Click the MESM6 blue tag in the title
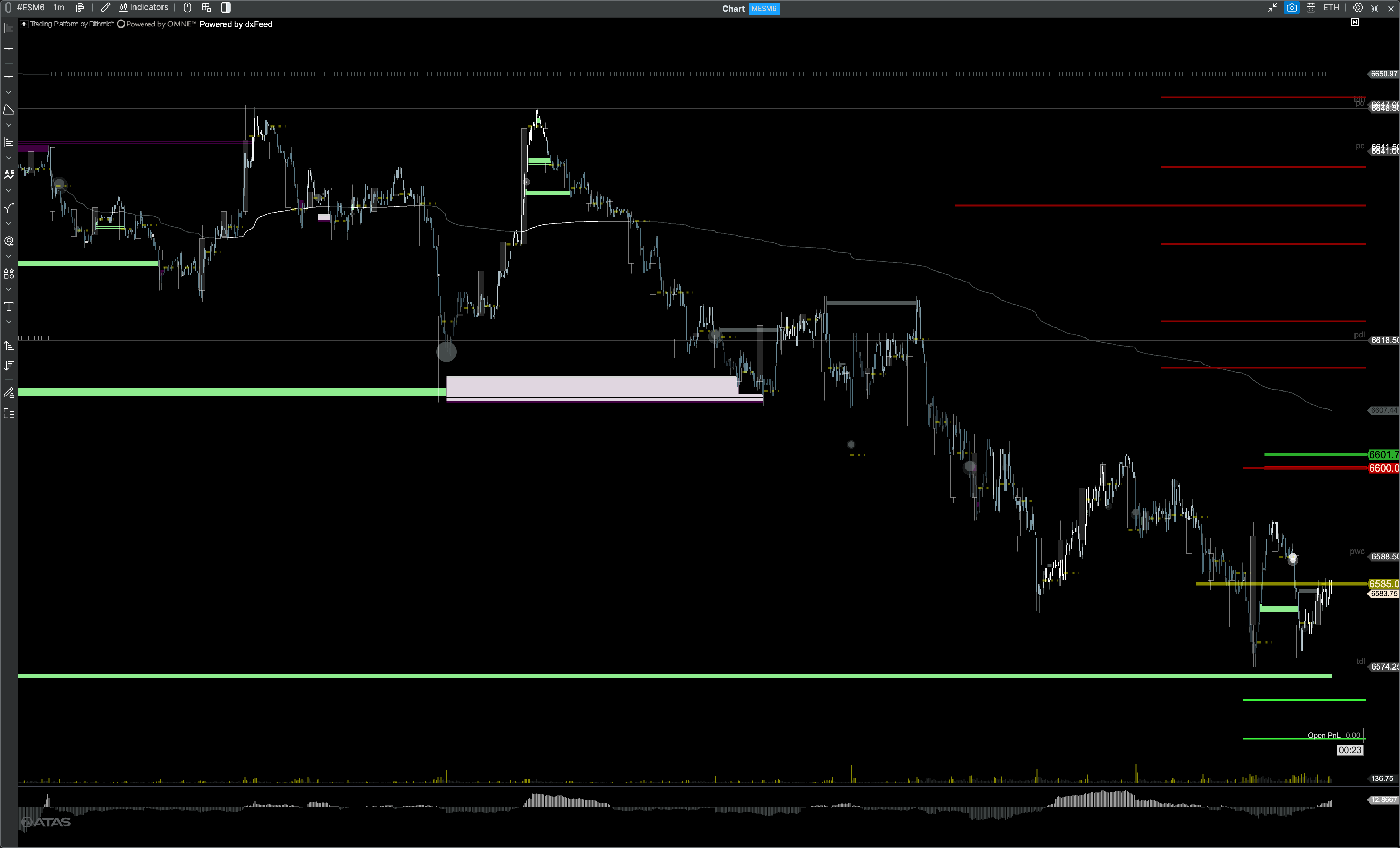 click(x=764, y=9)
